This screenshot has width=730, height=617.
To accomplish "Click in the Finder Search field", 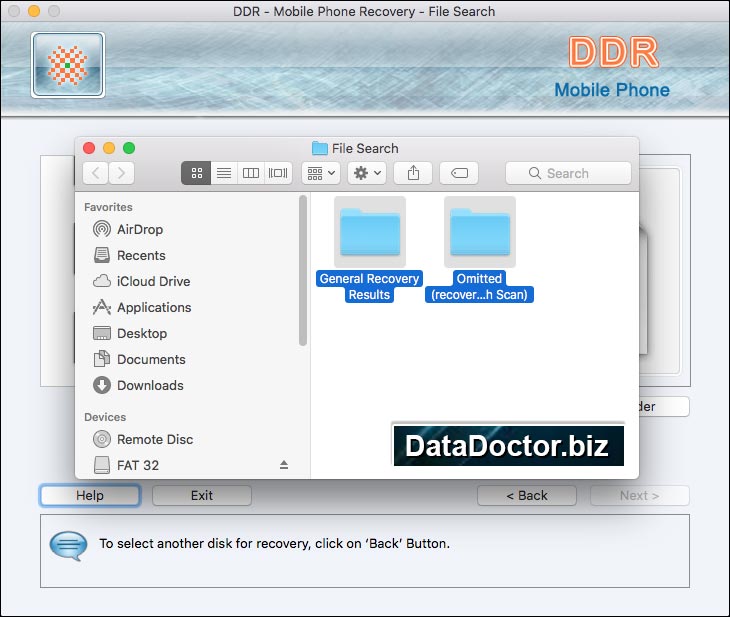I will [568, 173].
